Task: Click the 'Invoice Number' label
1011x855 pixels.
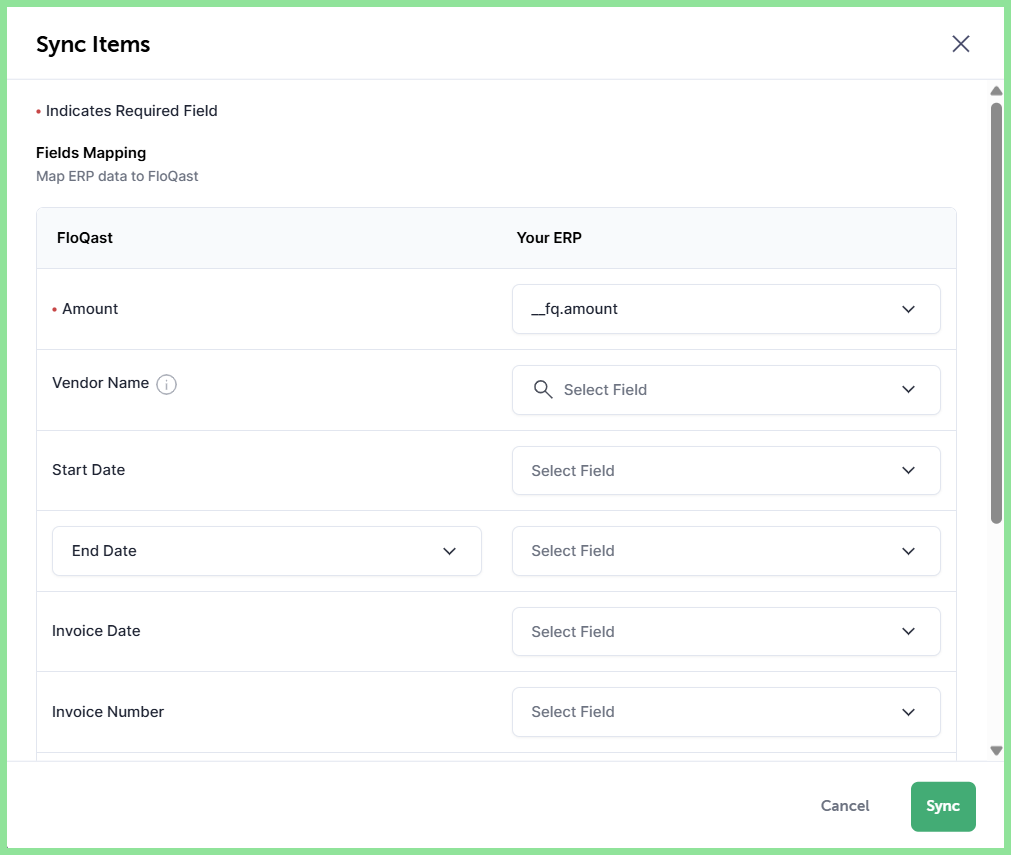Action: 108,712
